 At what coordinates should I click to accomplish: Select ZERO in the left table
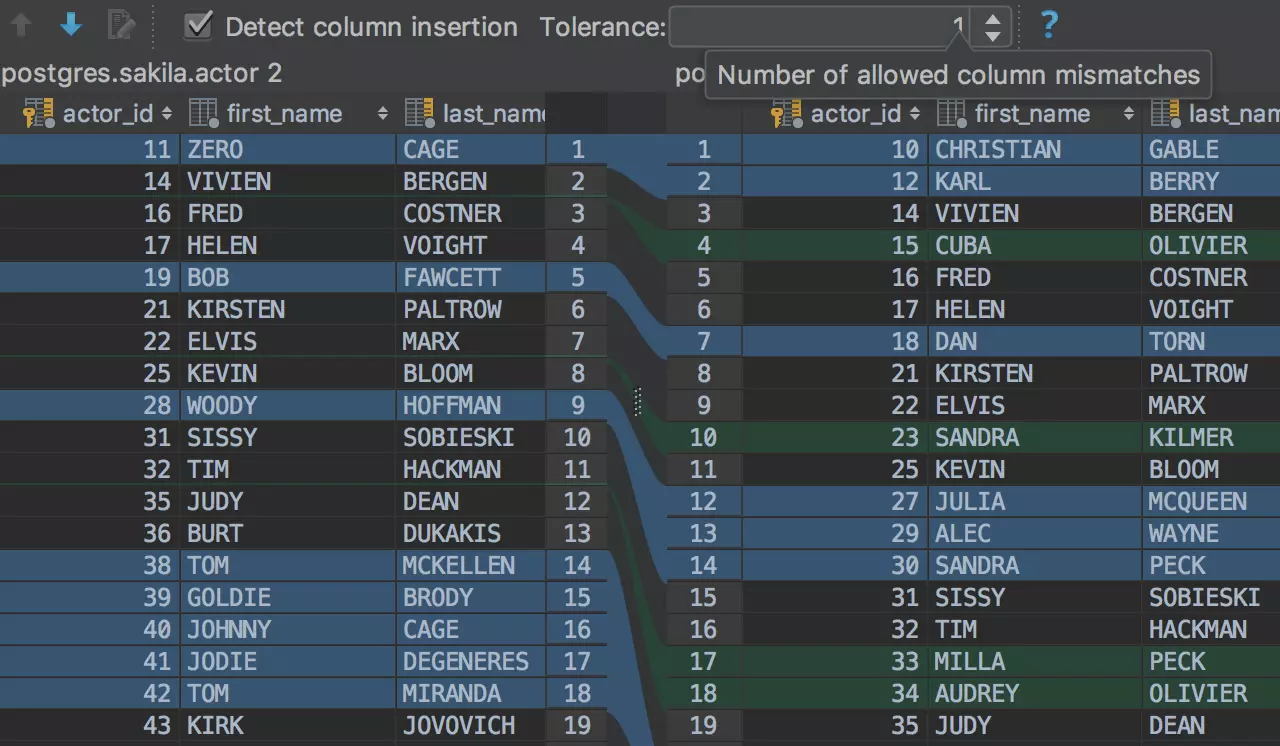(x=215, y=150)
